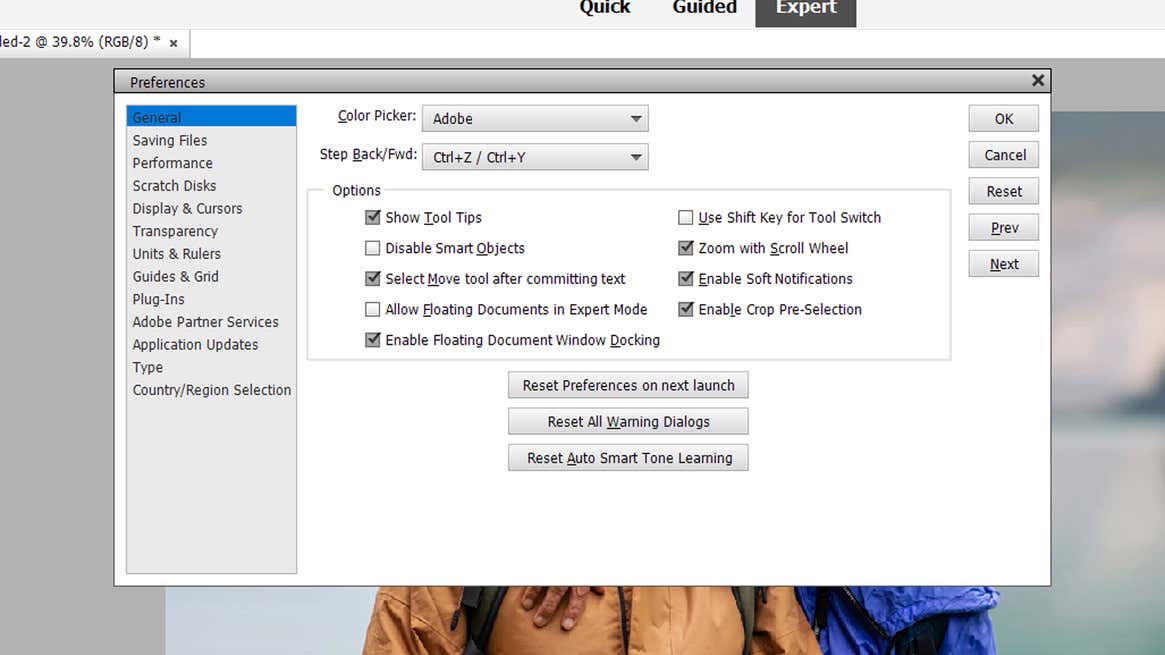Viewport: 1165px width, 655px height.
Task: Click Reset Preferences on next launch
Action: (628, 385)
